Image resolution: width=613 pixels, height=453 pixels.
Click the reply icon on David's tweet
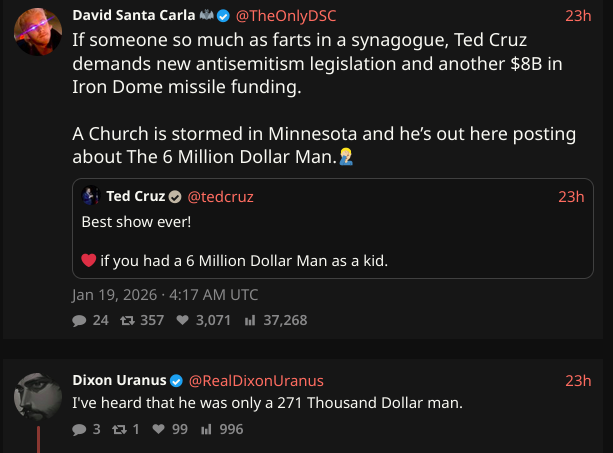tap(80, 321)
